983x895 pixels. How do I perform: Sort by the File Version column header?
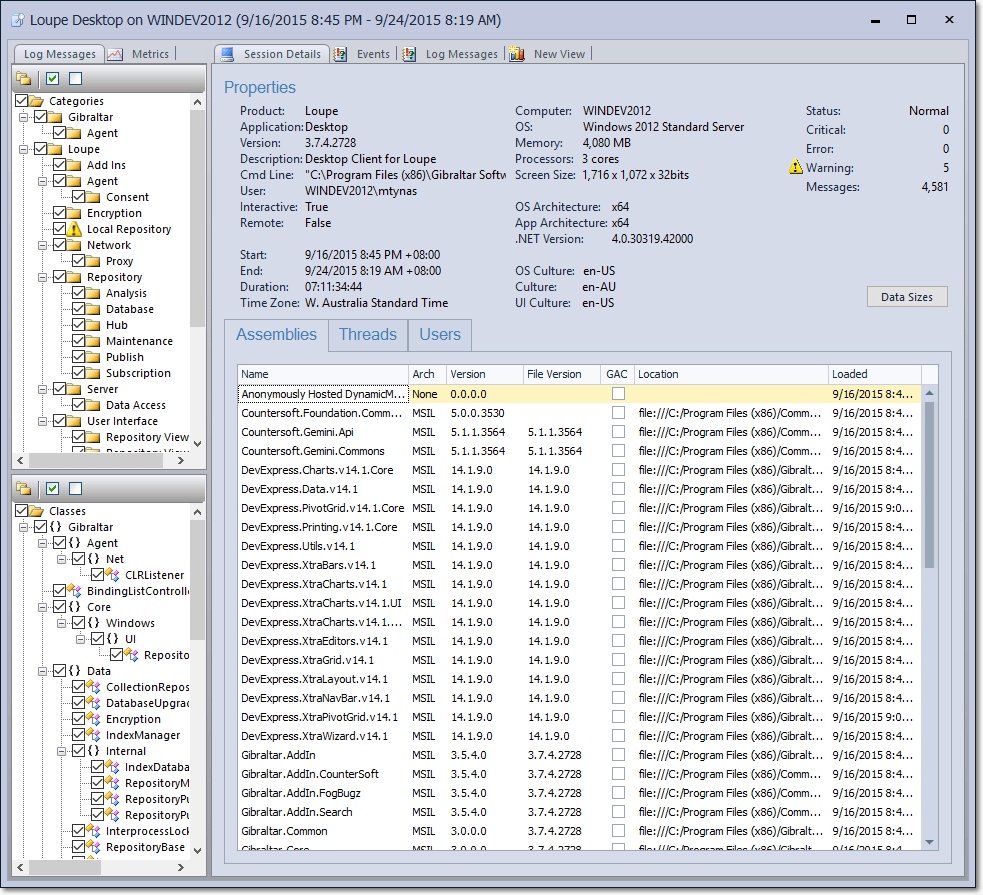coord(561,374)
